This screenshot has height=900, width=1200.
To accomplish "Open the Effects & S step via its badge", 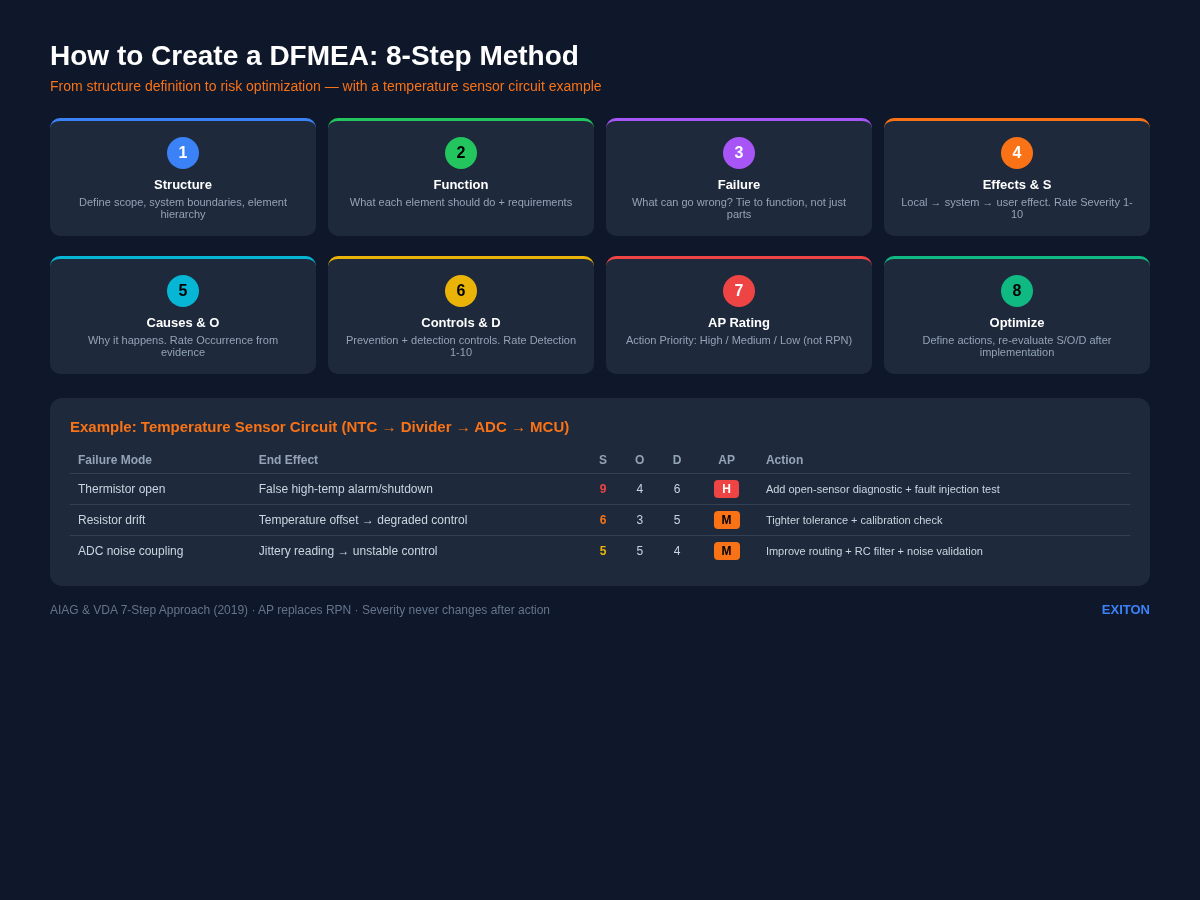I will coord(1016,152).
